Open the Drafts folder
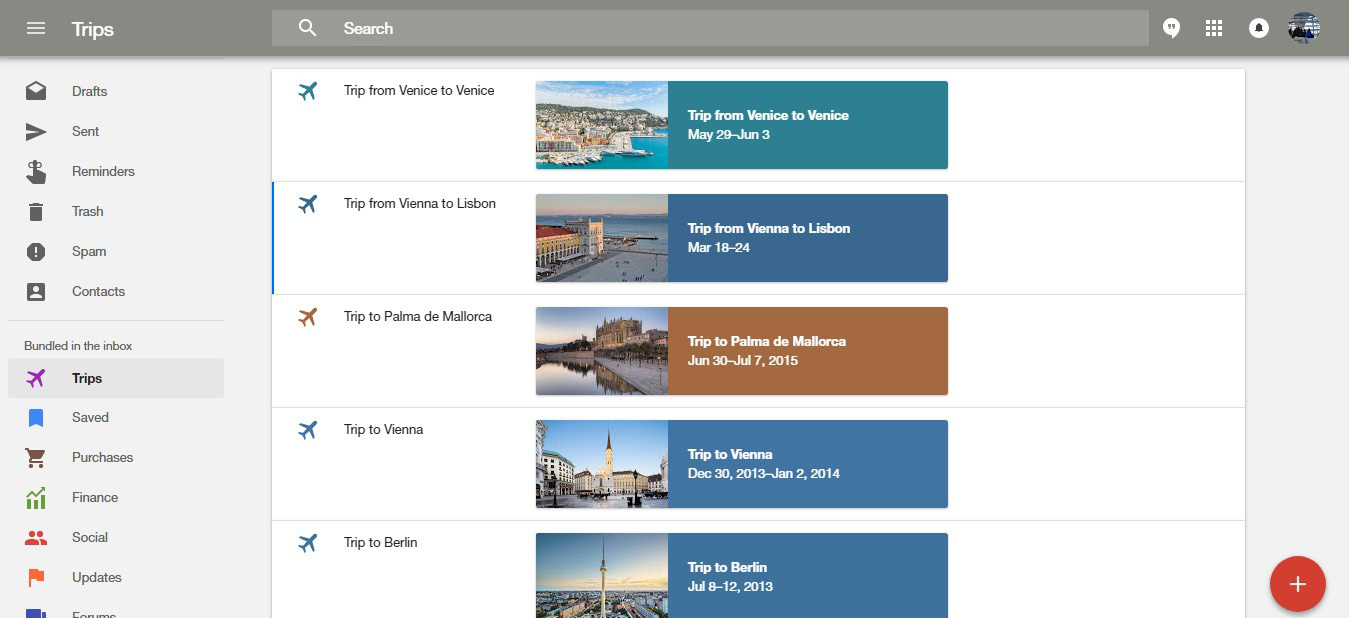The height and width of the screenshot is (618, 1349). click(89, 91)
